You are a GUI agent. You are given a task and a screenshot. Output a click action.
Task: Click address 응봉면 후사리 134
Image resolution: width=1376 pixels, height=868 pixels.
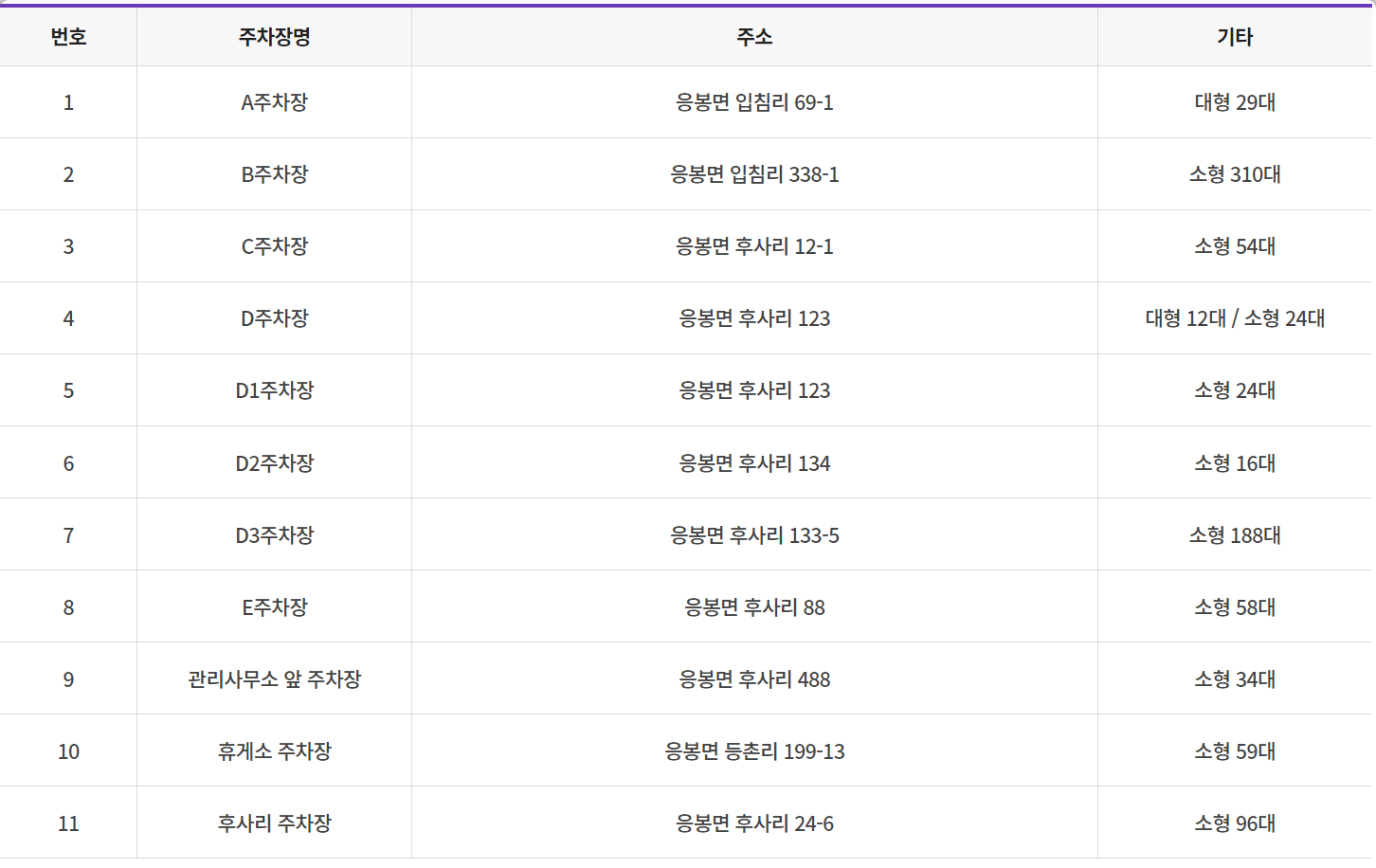754,463
